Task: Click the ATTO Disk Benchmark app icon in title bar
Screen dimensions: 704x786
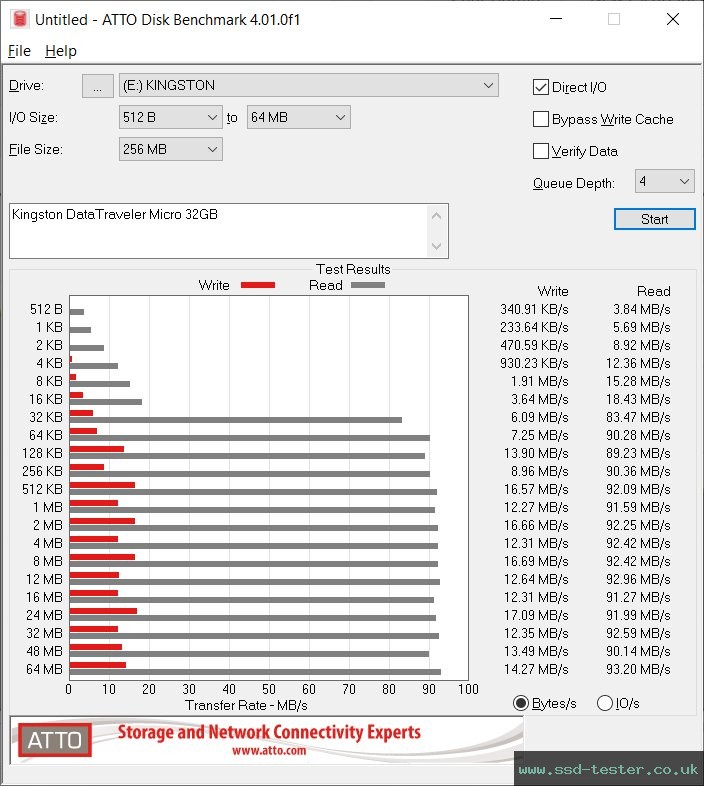Action: [20, 19]
